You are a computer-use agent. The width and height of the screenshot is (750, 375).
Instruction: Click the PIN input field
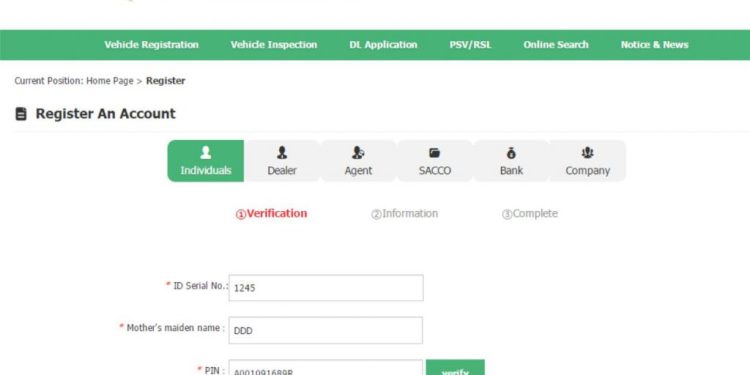click(326, 367)
